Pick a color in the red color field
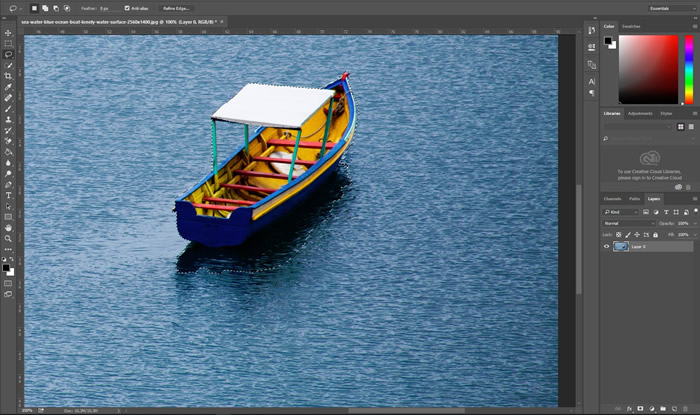The height and width of the screenshot is (415, 700). (x=648, y=70)
